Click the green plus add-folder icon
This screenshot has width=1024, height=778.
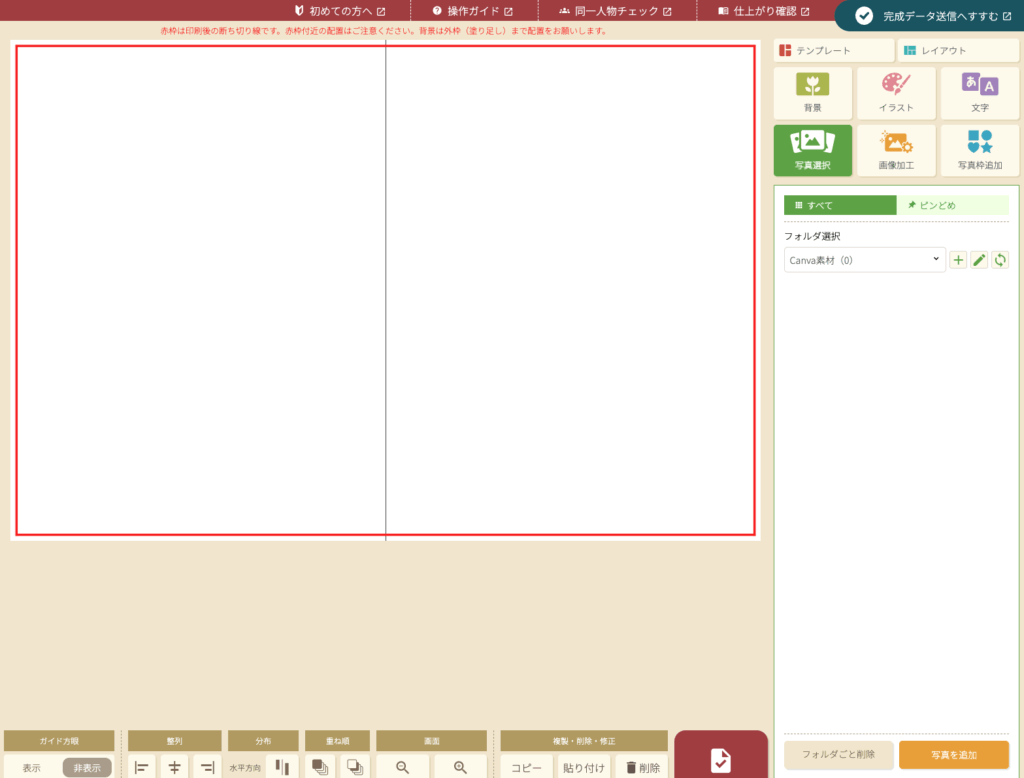coord(958,260)
